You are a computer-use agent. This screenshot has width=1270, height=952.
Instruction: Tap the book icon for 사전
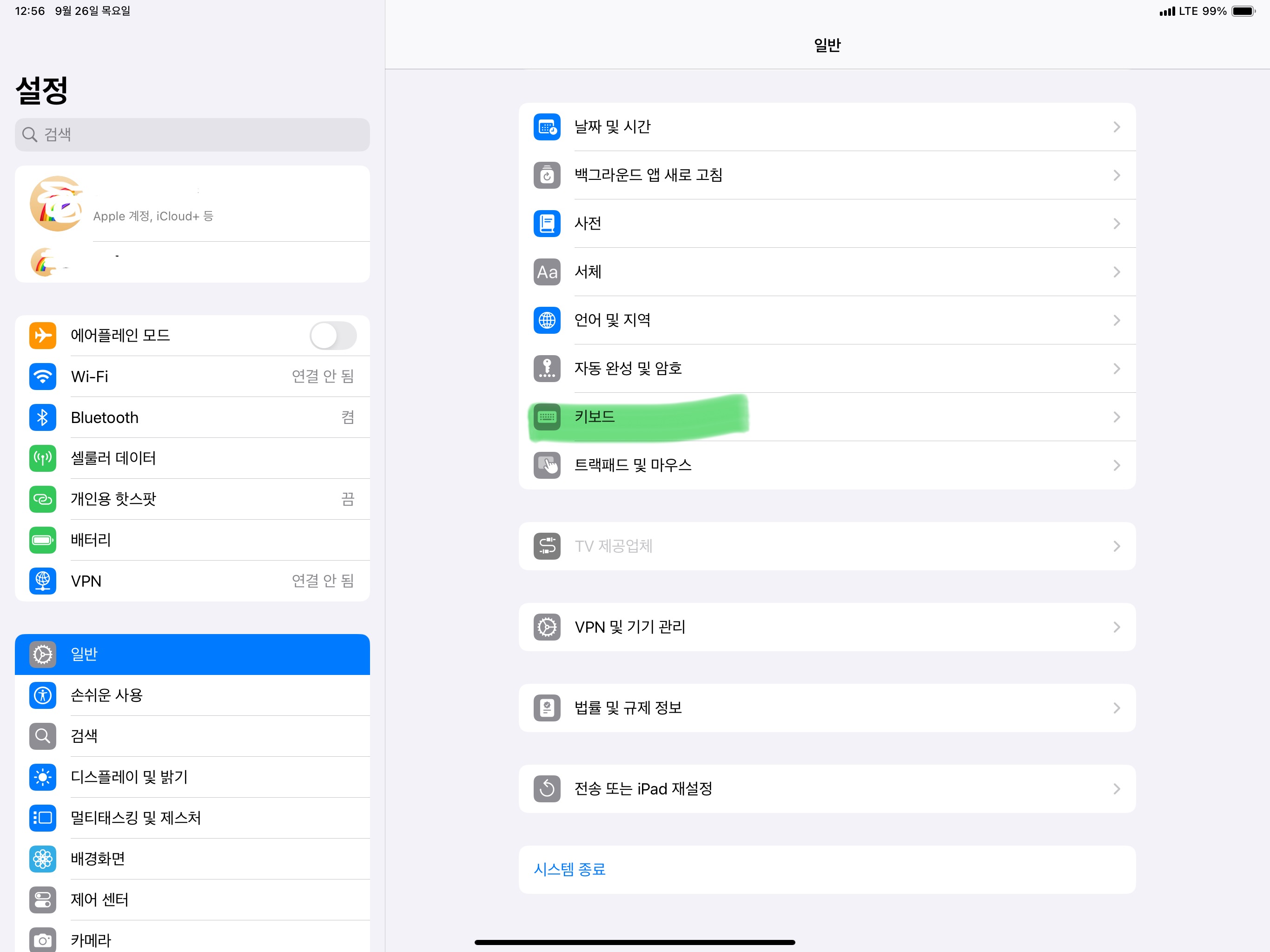coord(547,224)
